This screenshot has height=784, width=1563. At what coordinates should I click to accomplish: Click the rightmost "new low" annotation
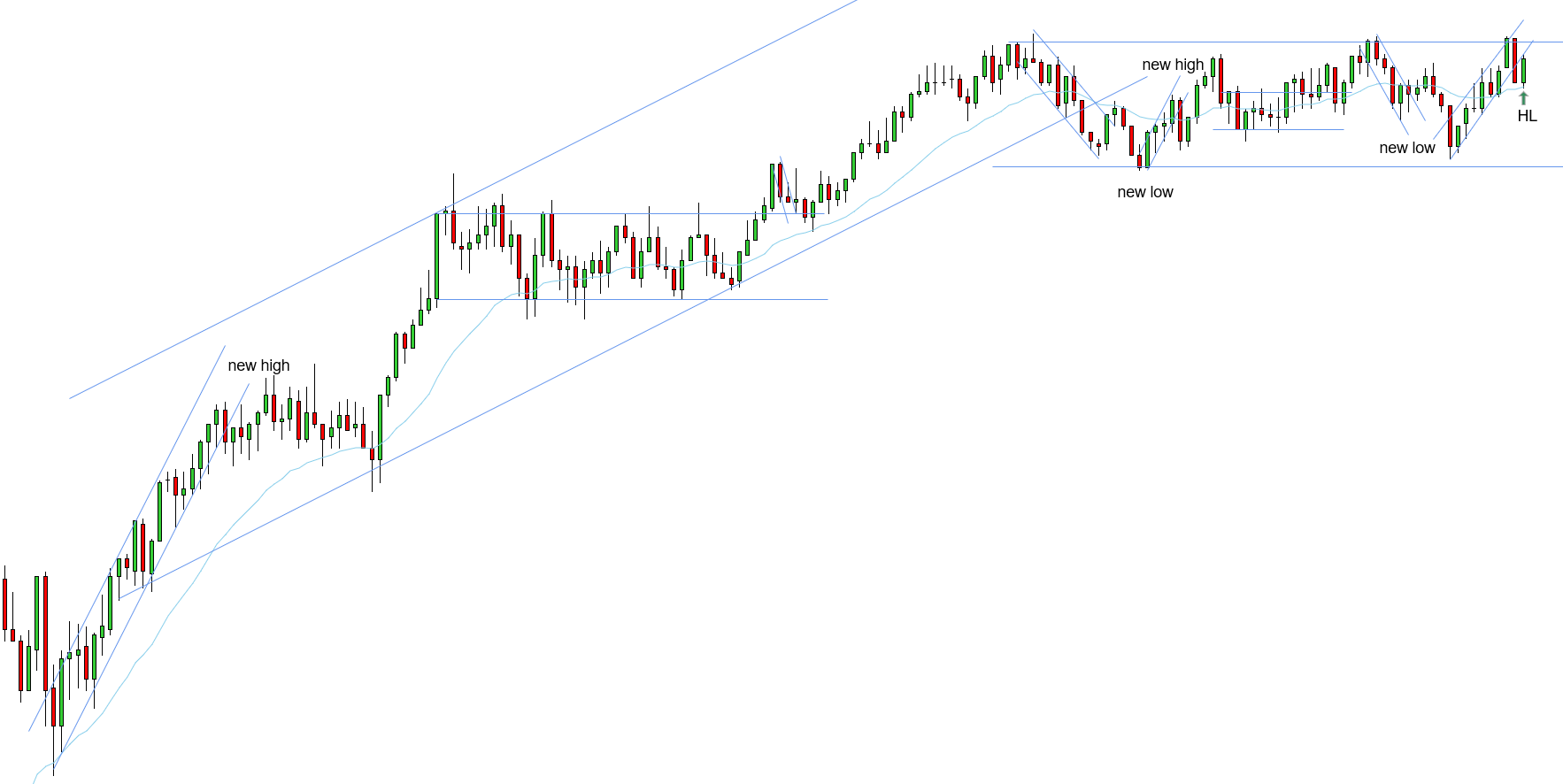(x=1406, y=148)
